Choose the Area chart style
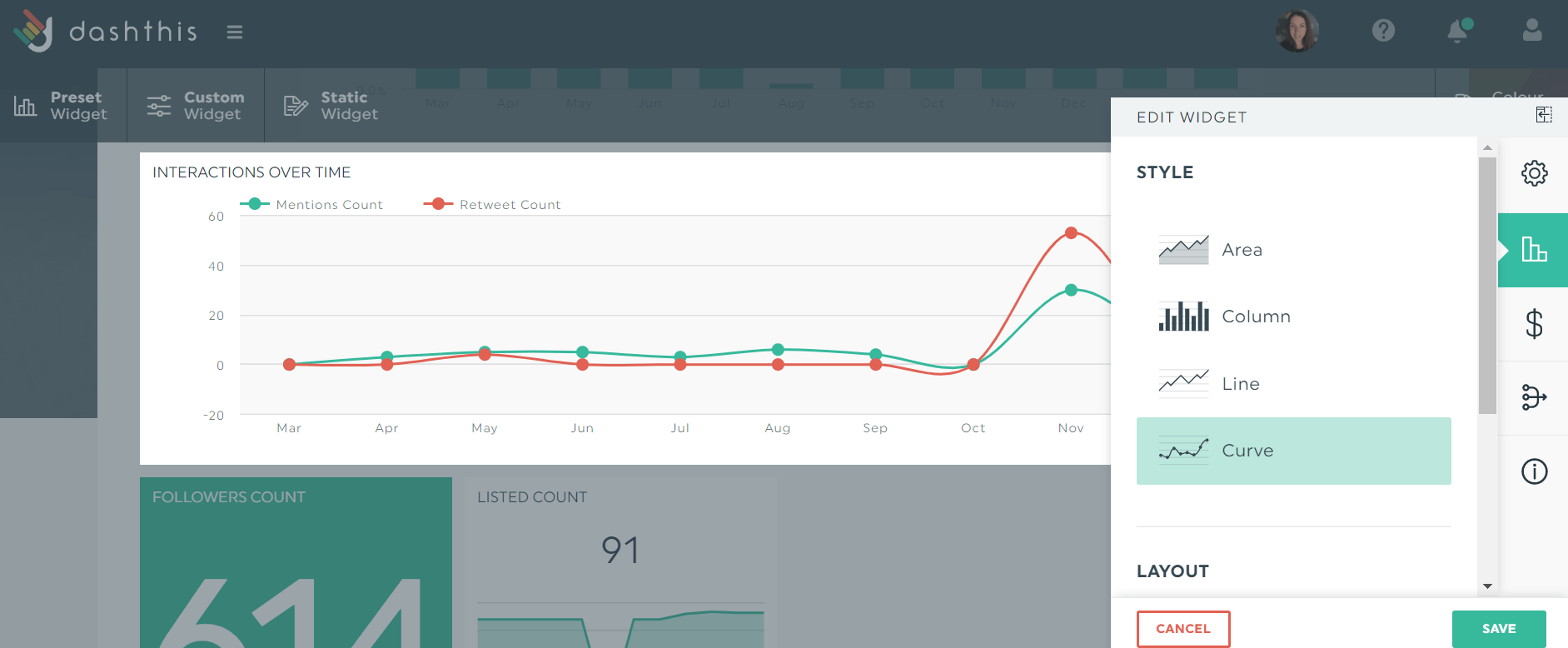Viewport: 1568px width, 648px height. pos(1294,250)
